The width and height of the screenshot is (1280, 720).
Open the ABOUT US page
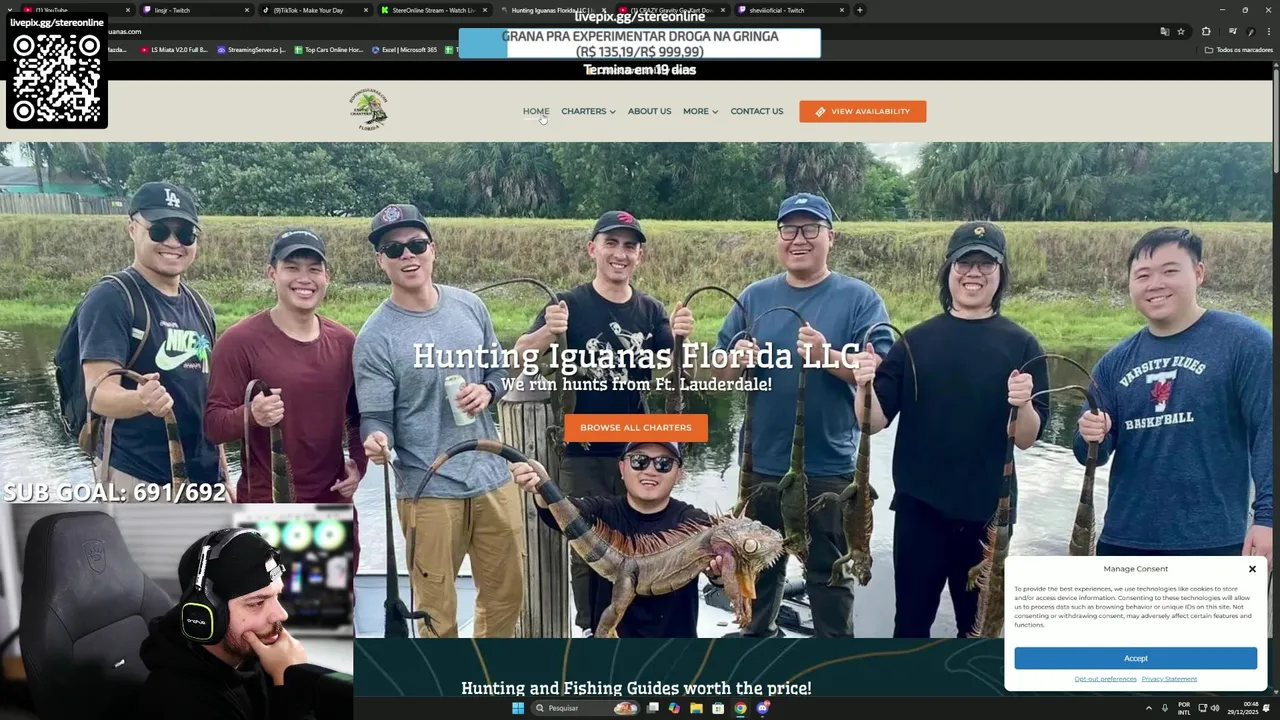point(649,111)
